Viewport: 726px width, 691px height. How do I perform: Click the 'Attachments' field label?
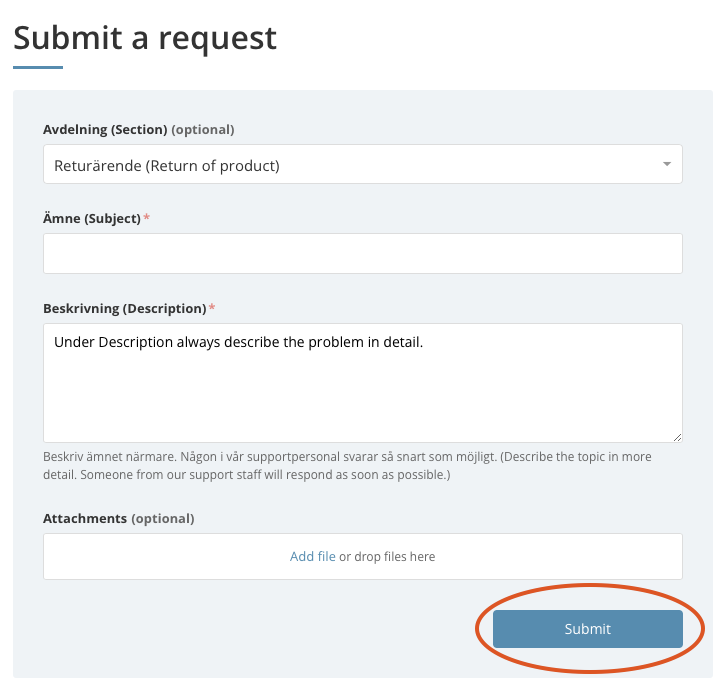85,519
